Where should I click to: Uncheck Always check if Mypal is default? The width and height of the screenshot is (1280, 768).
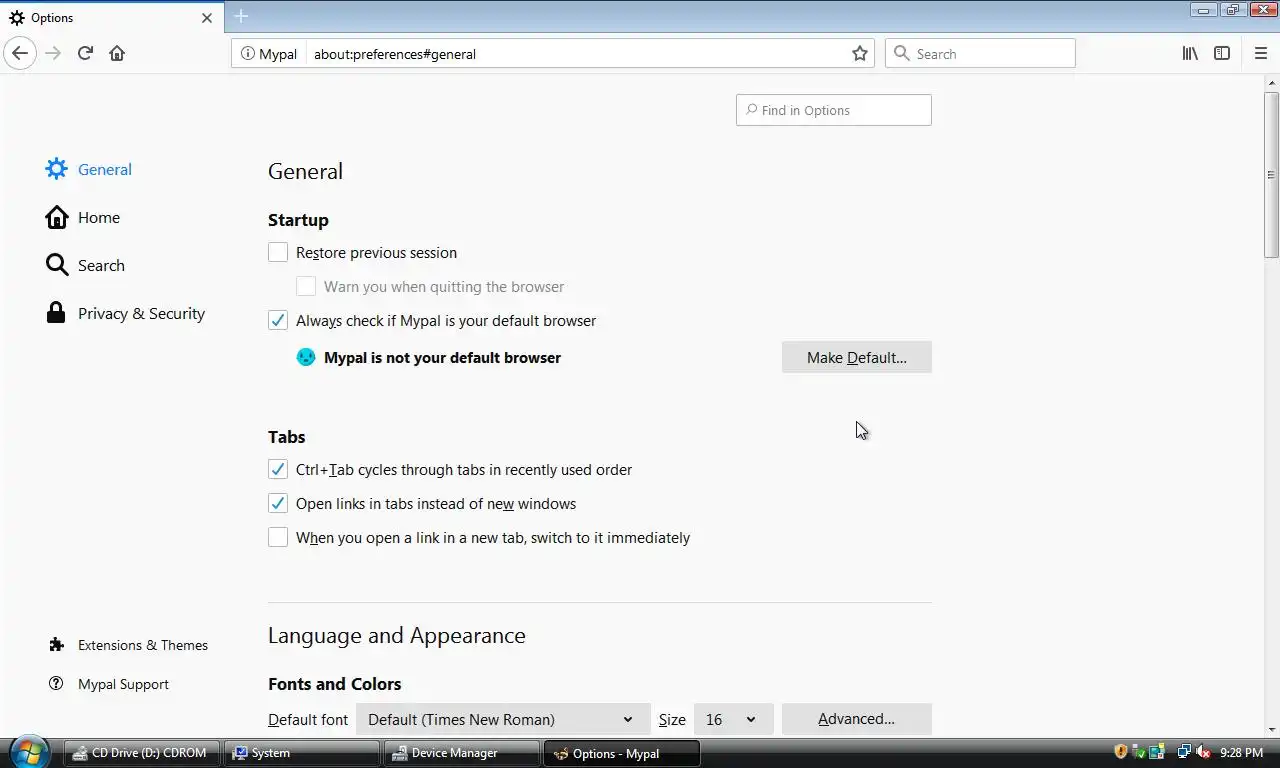tap(278, 320)
